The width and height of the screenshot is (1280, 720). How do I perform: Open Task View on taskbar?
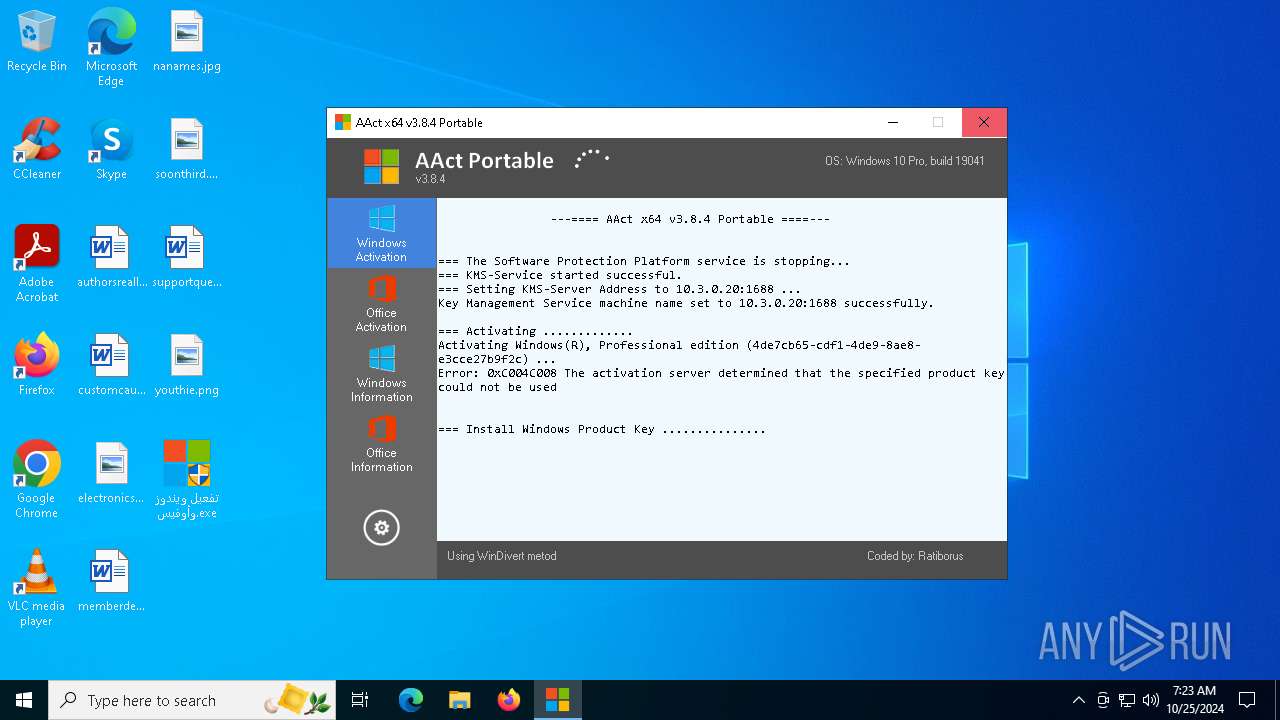360,700
